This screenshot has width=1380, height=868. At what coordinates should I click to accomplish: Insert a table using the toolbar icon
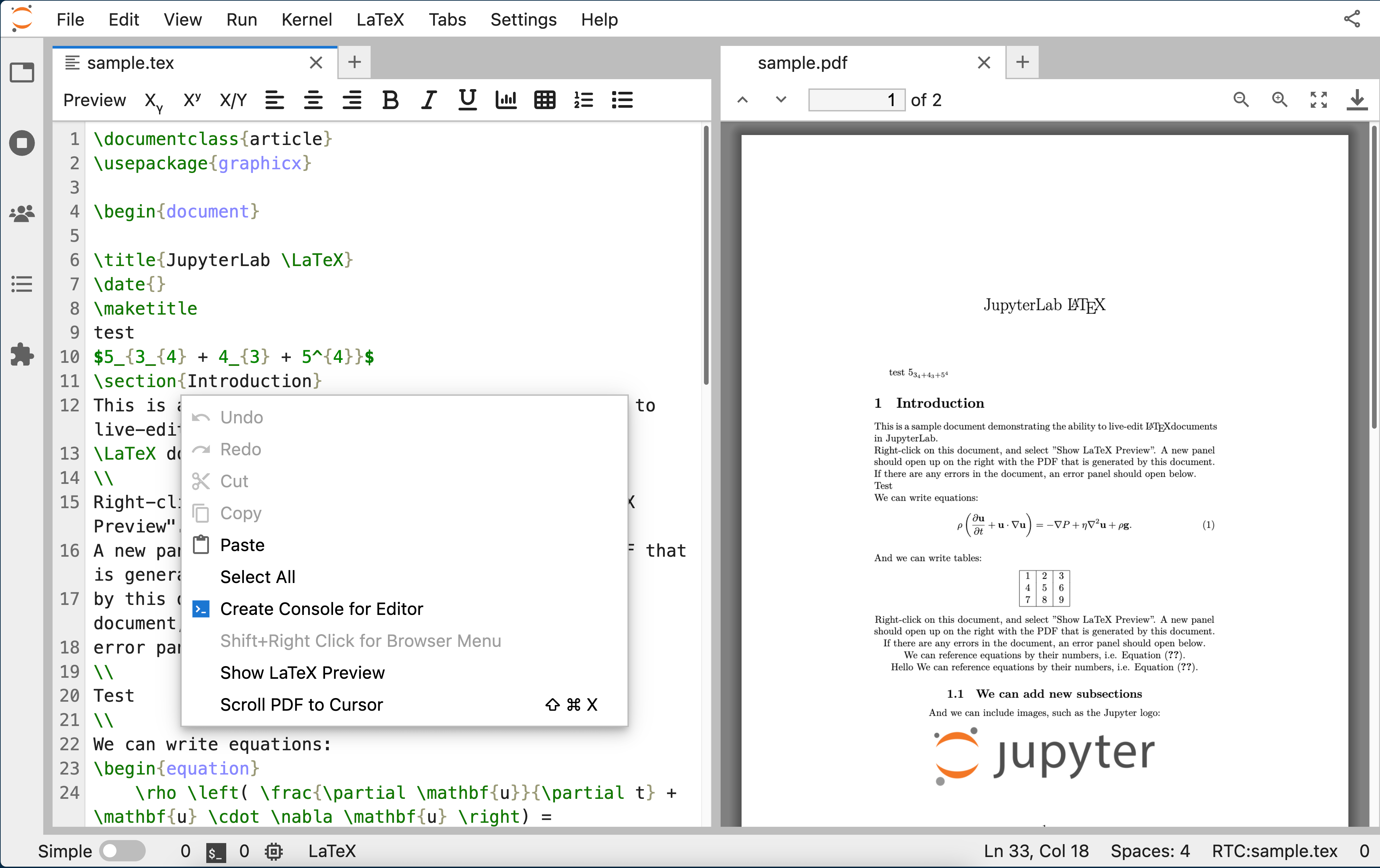544,100
